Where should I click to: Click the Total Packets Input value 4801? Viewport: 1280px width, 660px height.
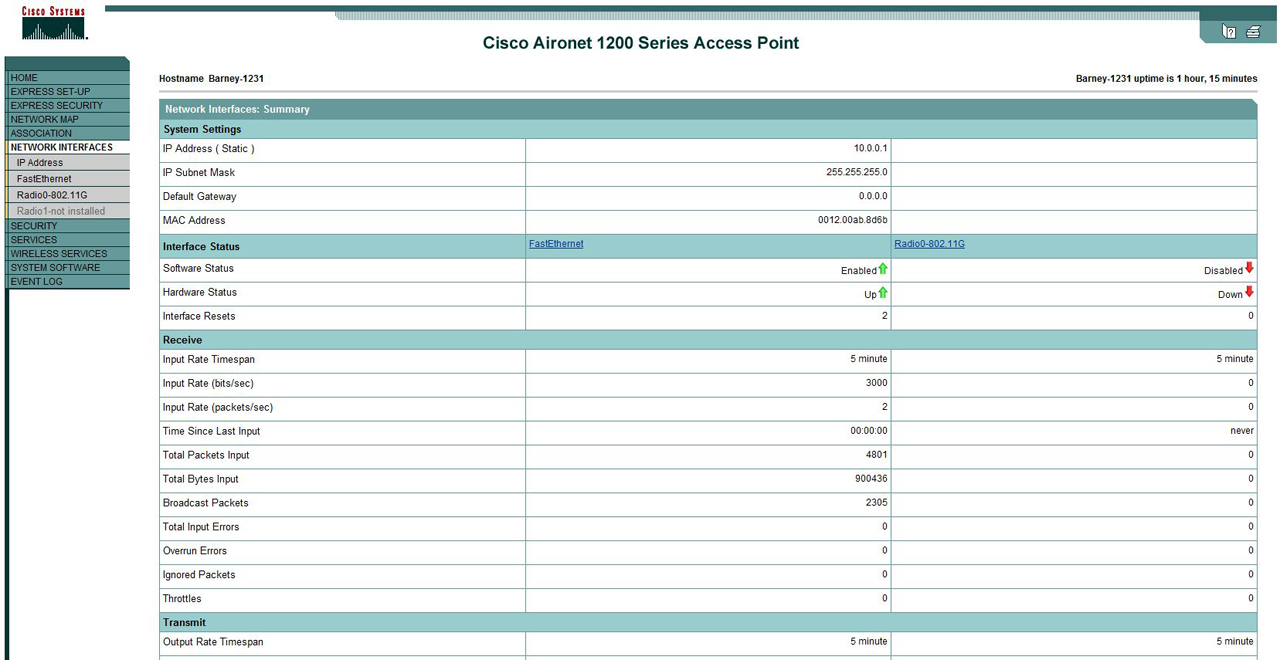[877, 455]
